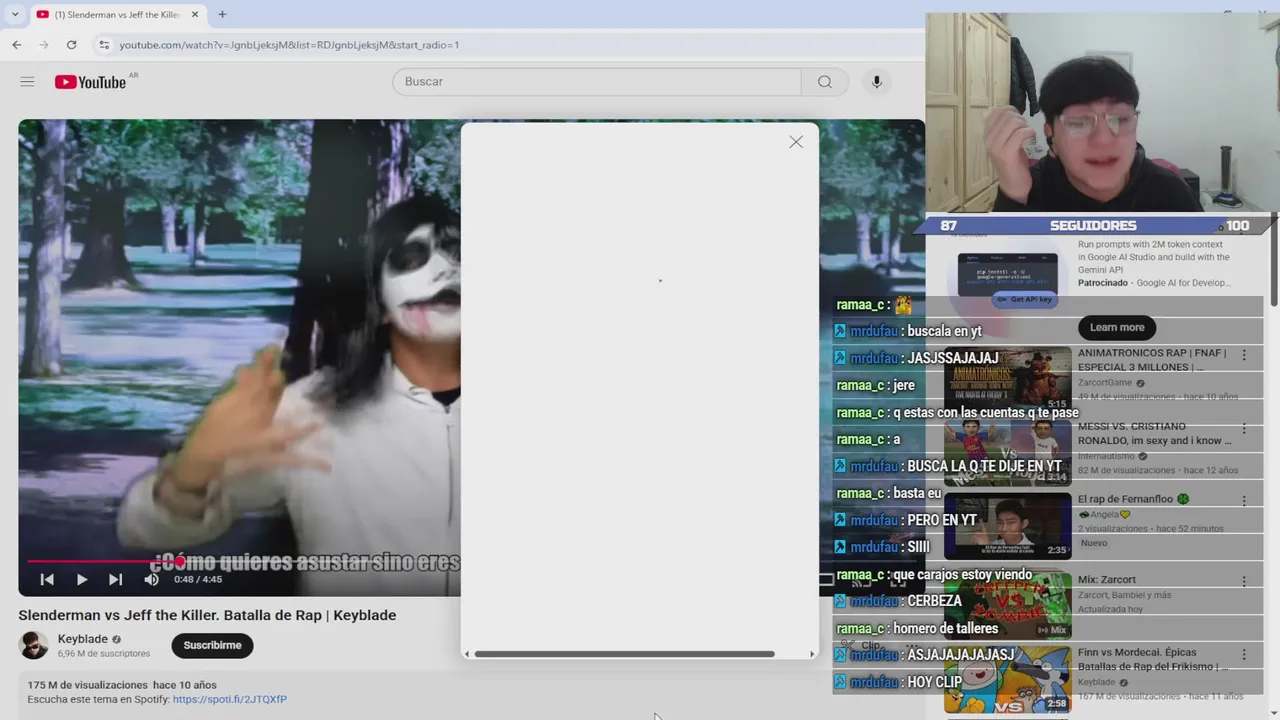Viewport: 1280px width, 720px height.
Task: Go back in browser history
Action: (17, 45)
